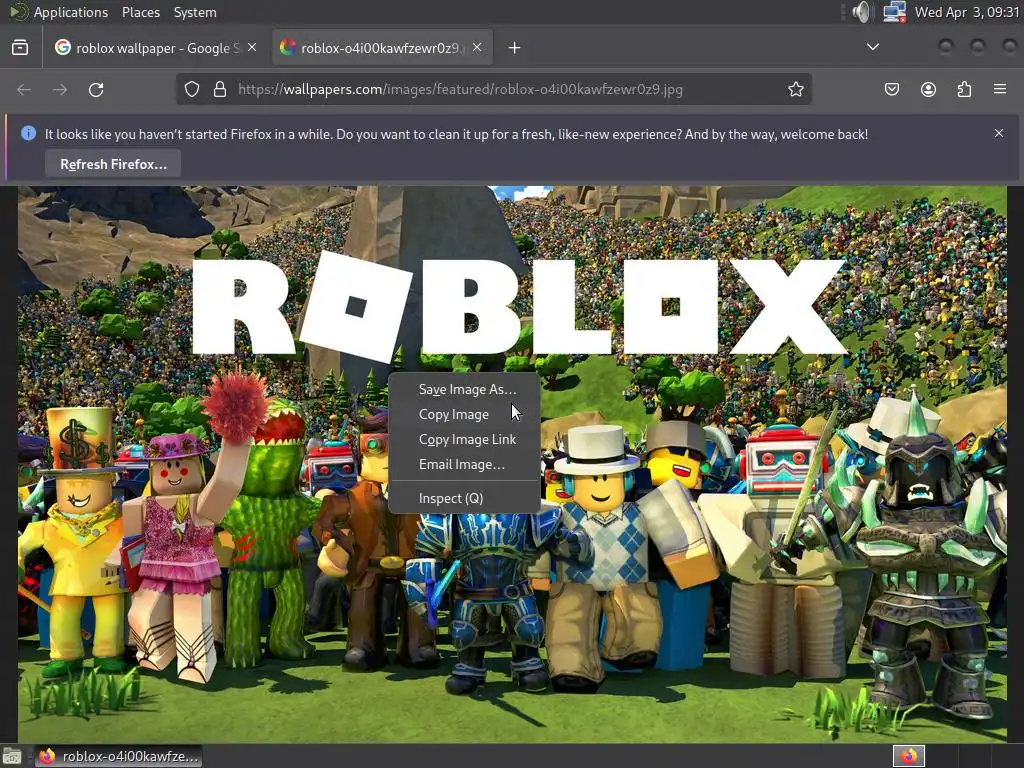Show site security padlock info
The height and width of the screenshot is (768, 1024).
(x=220, y=89)
